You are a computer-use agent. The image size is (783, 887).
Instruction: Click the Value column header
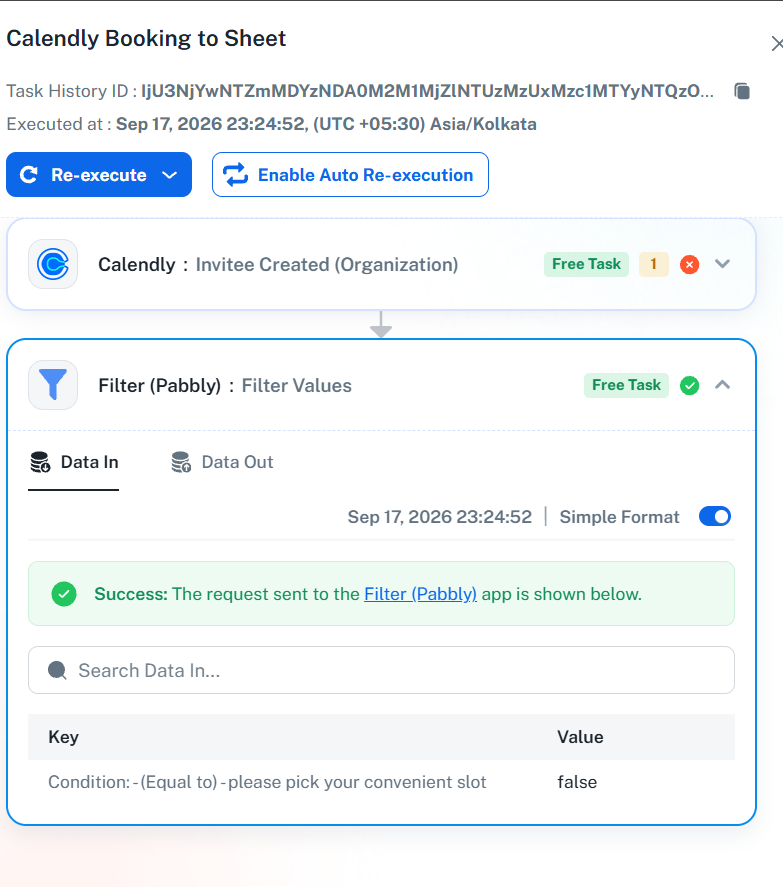click(x=580, y=737)
